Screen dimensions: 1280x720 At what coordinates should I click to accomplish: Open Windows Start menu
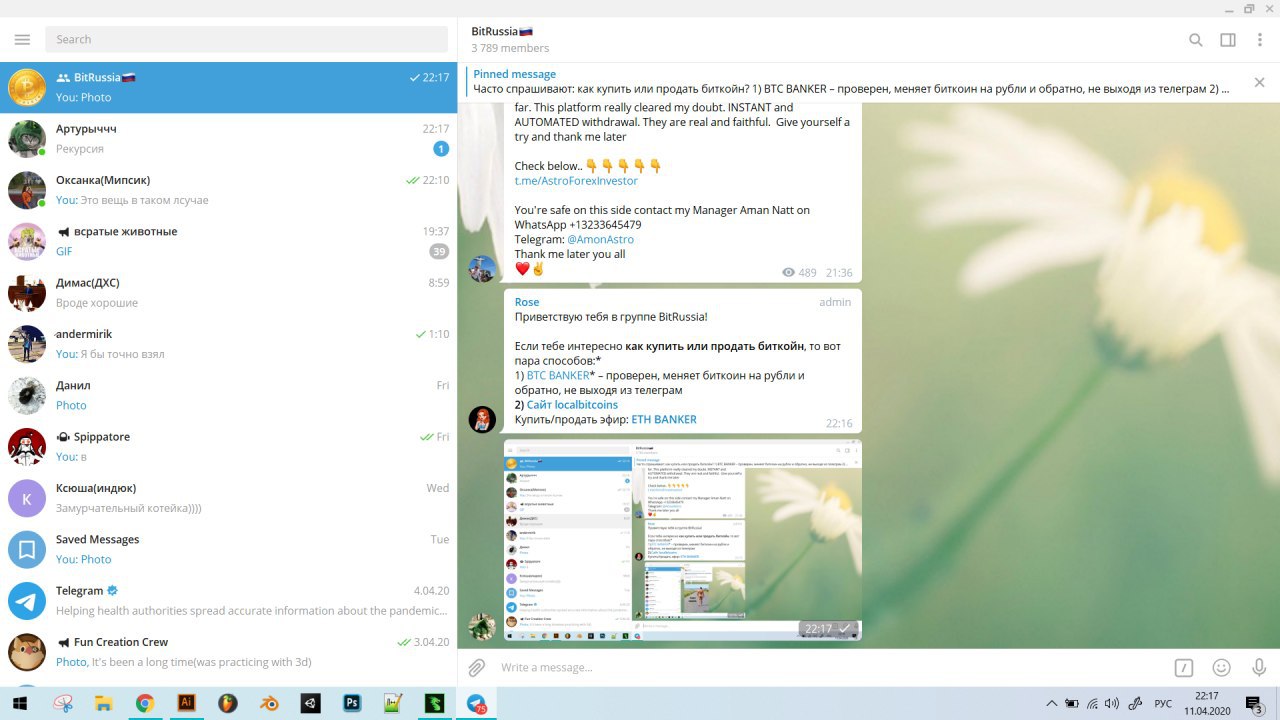point(21,703)
